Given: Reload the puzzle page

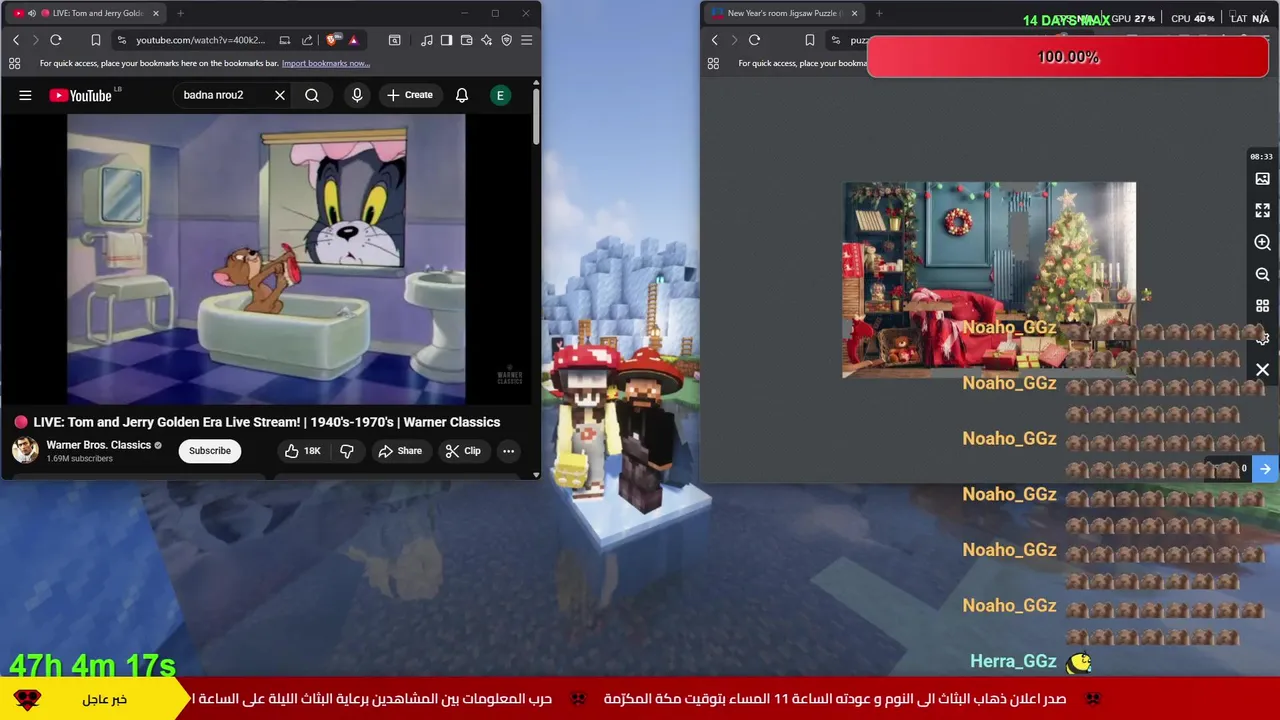Looking at the screenshot, I should click(754, 40).
